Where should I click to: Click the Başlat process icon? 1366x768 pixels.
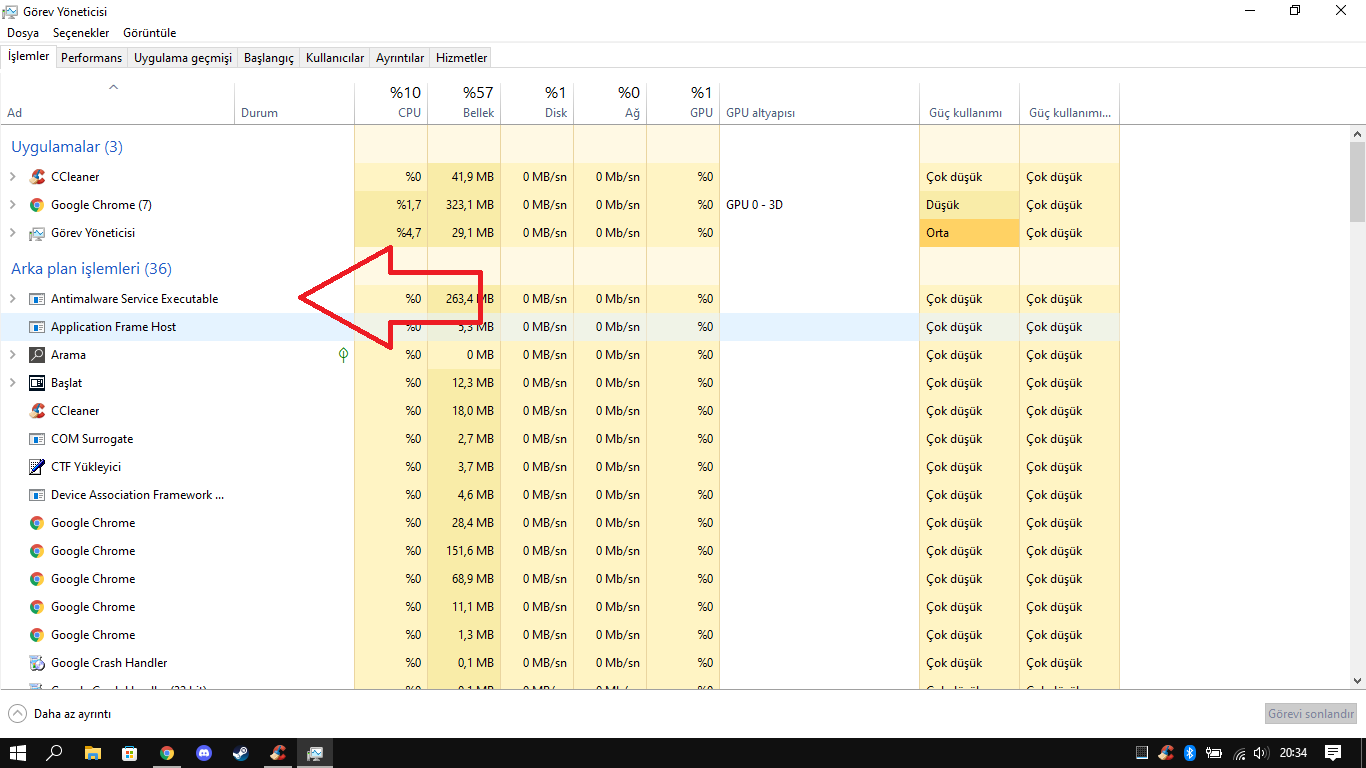pos(37,383)
